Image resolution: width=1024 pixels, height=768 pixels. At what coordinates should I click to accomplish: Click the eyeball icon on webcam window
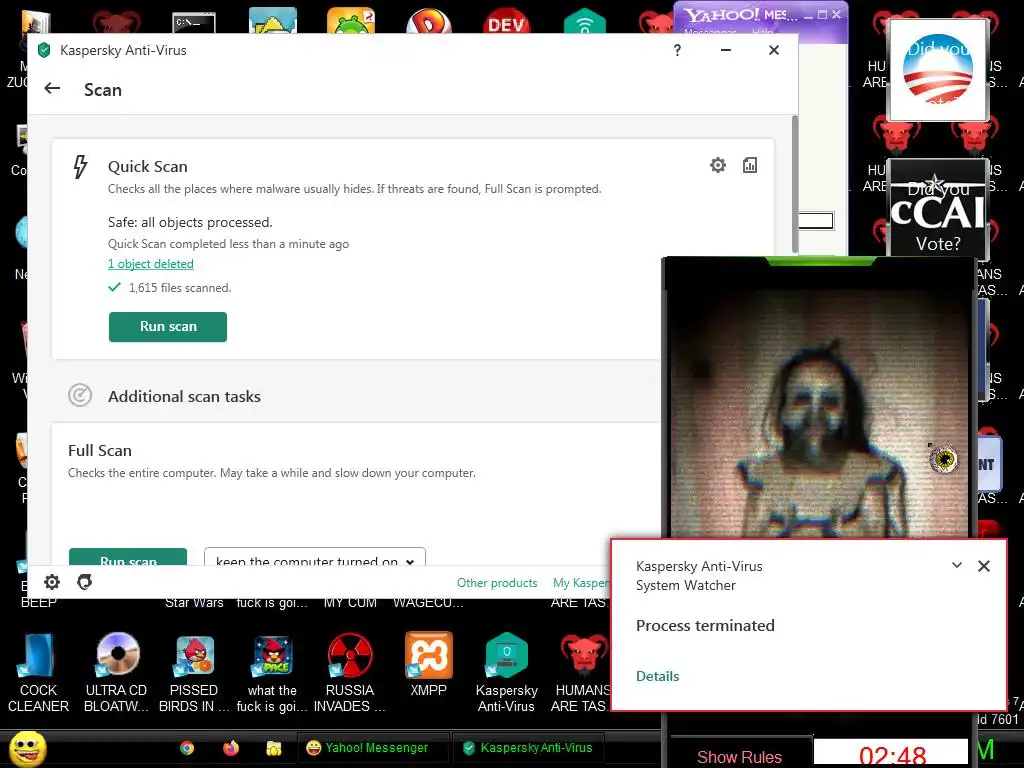point(943,458)
